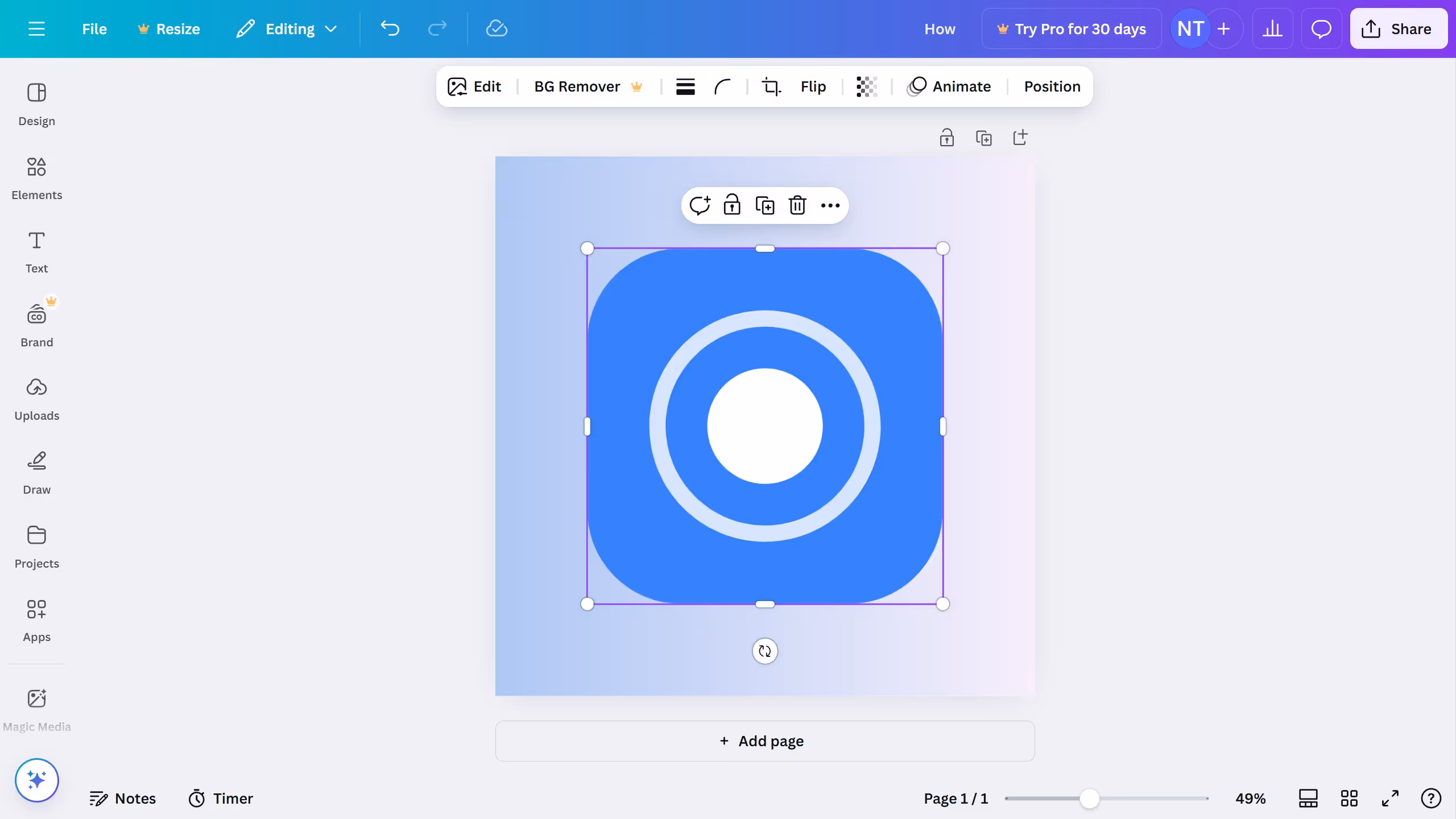Switch to the Position tab
1456x819 pixels.
click(x=1052, y=86)
